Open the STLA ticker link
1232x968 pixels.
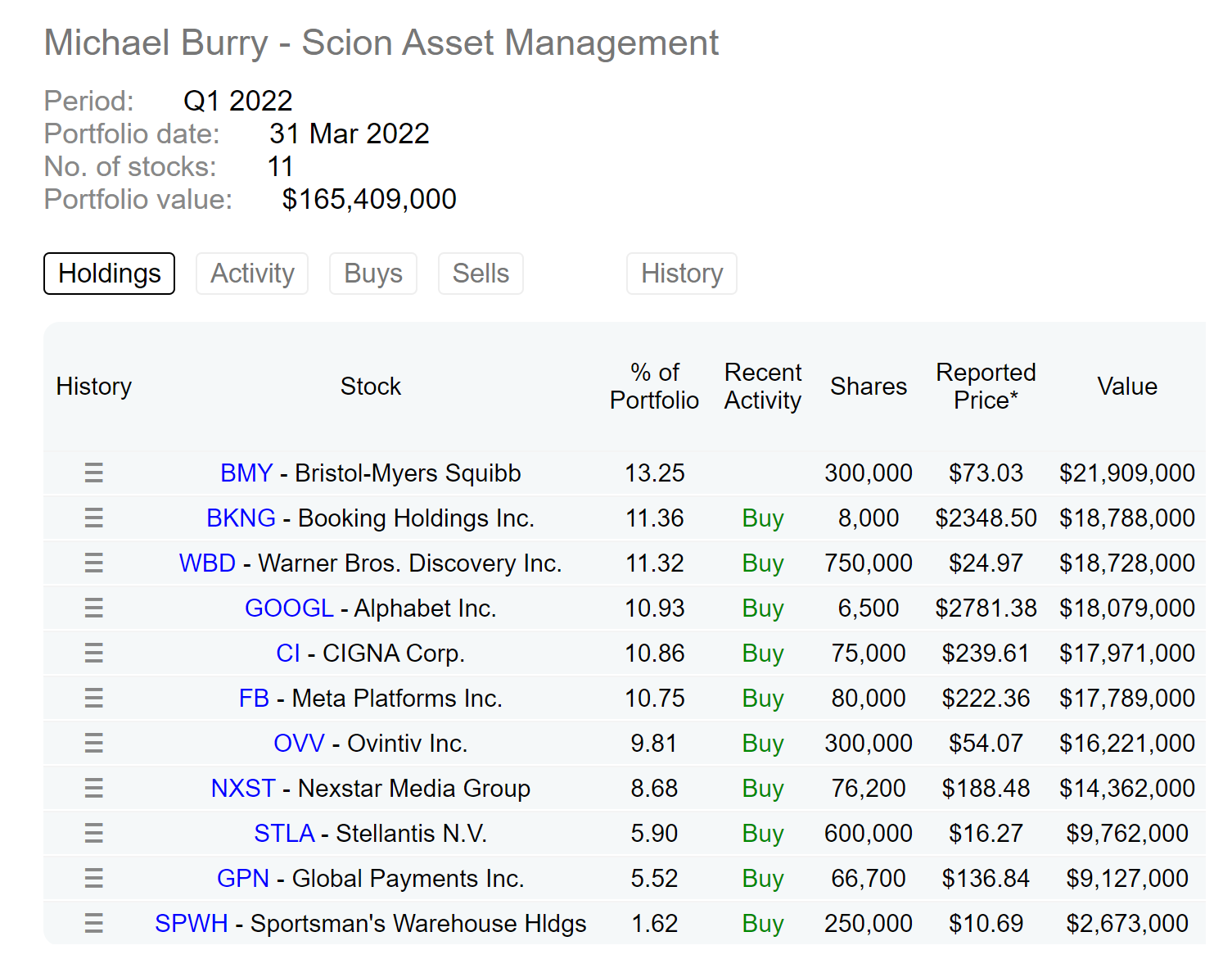284,834
